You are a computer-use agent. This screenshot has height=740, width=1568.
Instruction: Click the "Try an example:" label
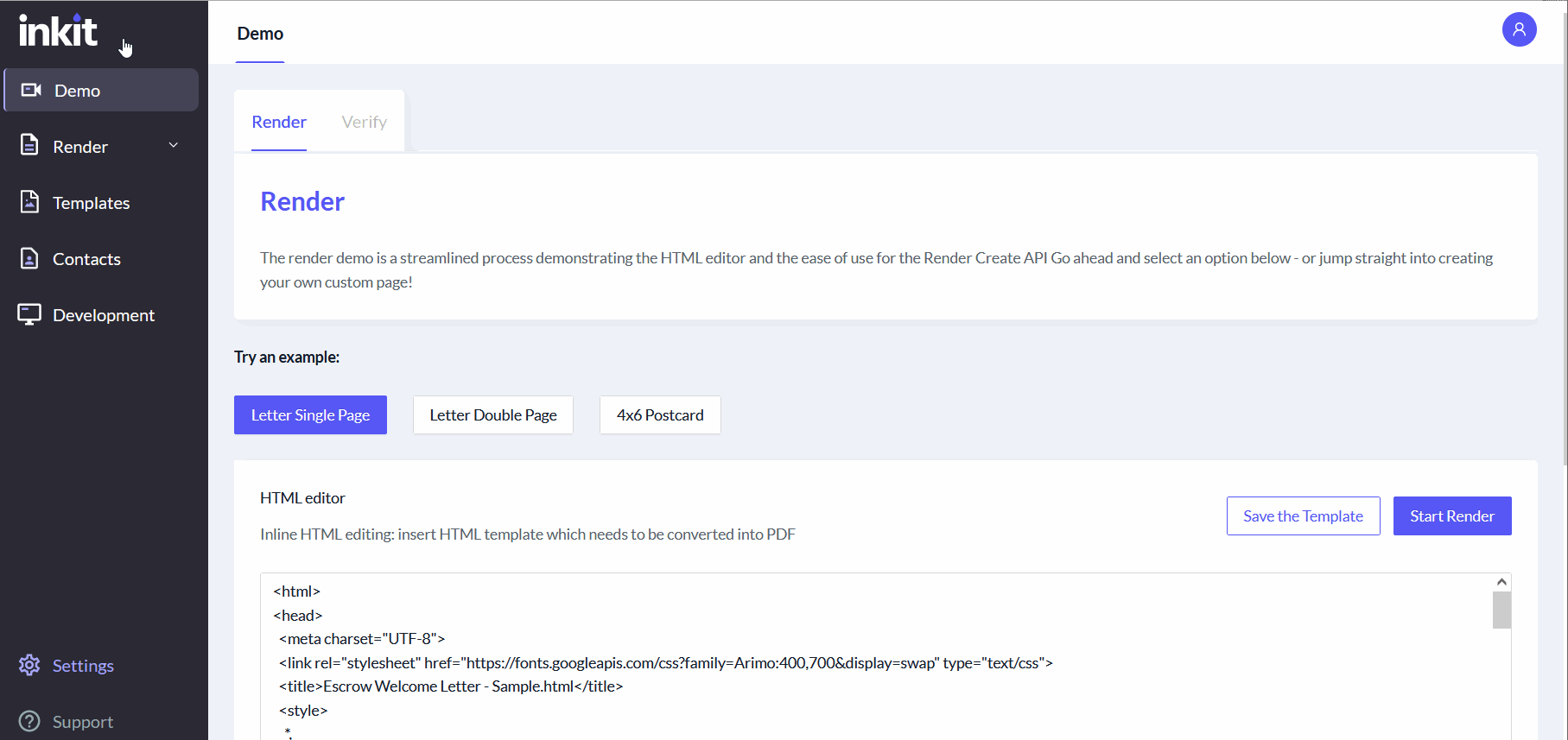(287, 357)
